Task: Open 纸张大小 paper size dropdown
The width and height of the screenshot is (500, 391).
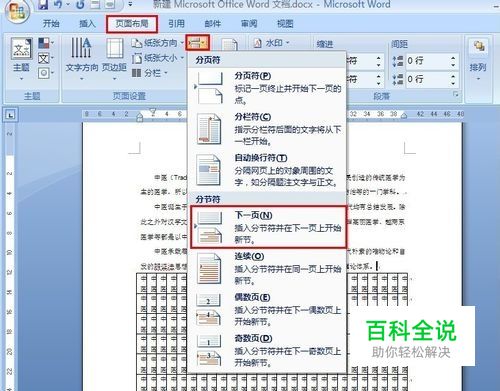Action: pos(157,58)
